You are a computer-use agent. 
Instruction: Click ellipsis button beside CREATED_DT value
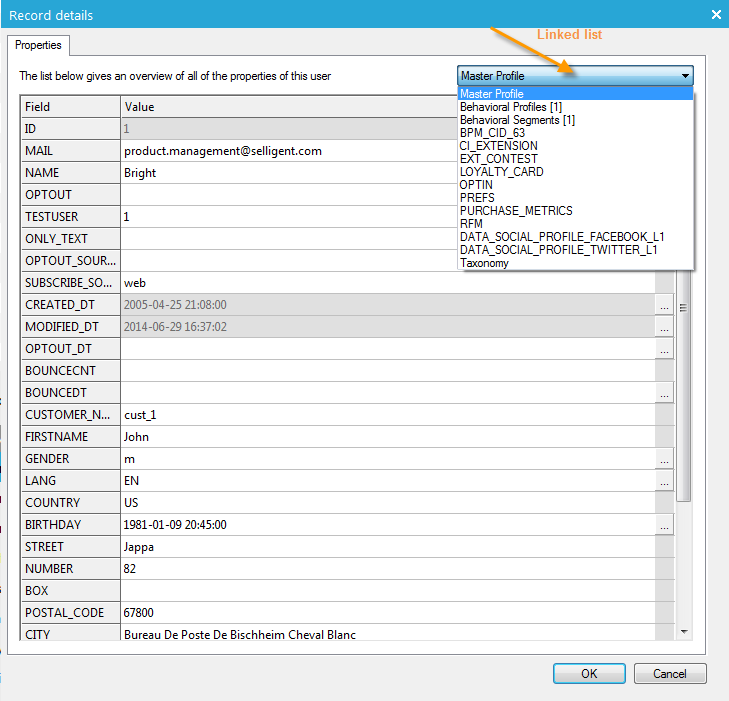point(665,305)
